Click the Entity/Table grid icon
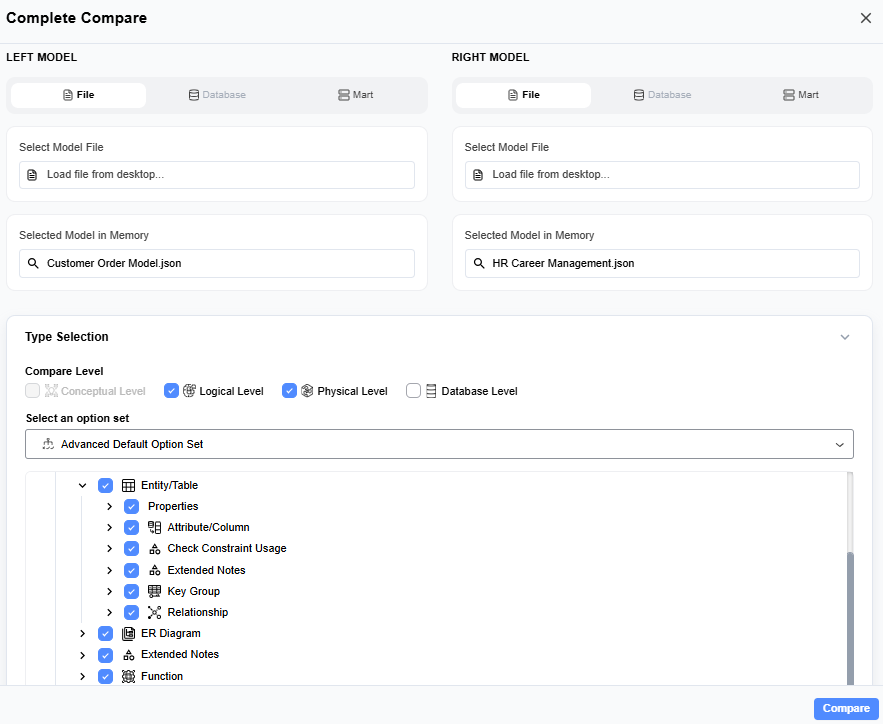This screenshot has height=724, width=883. pyautogui.click(x=128, y=485)
